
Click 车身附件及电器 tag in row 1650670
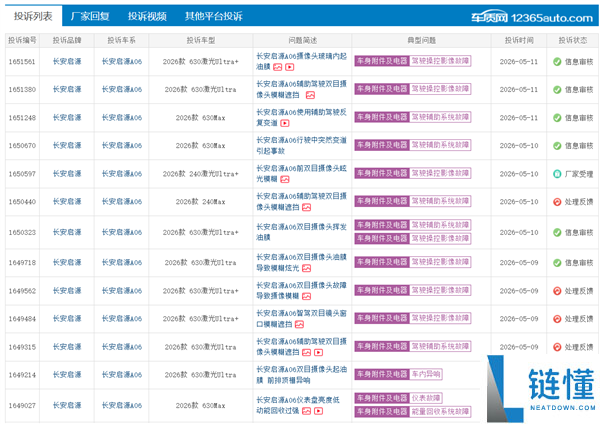[x=382, y=145]
